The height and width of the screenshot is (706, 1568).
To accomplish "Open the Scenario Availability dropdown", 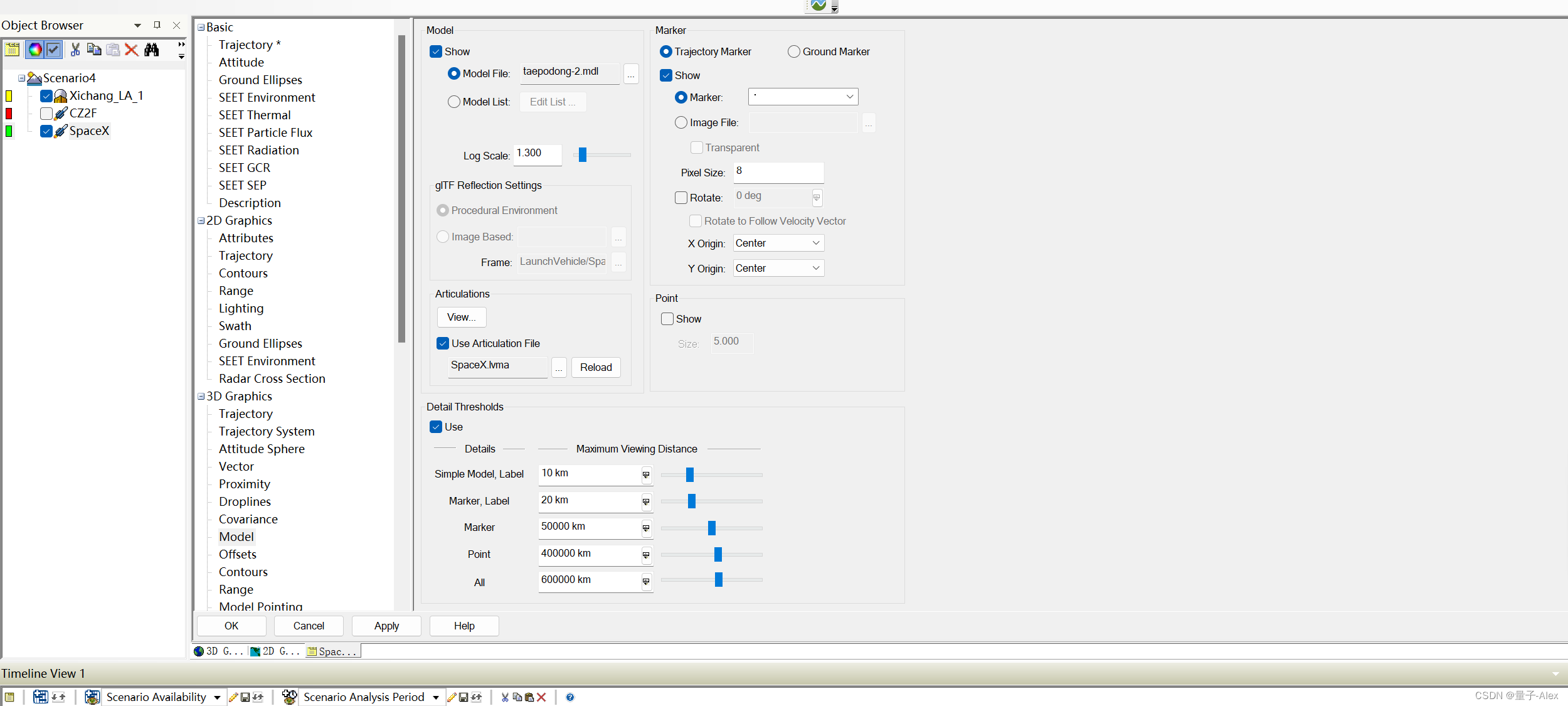I will coord(217,697).
